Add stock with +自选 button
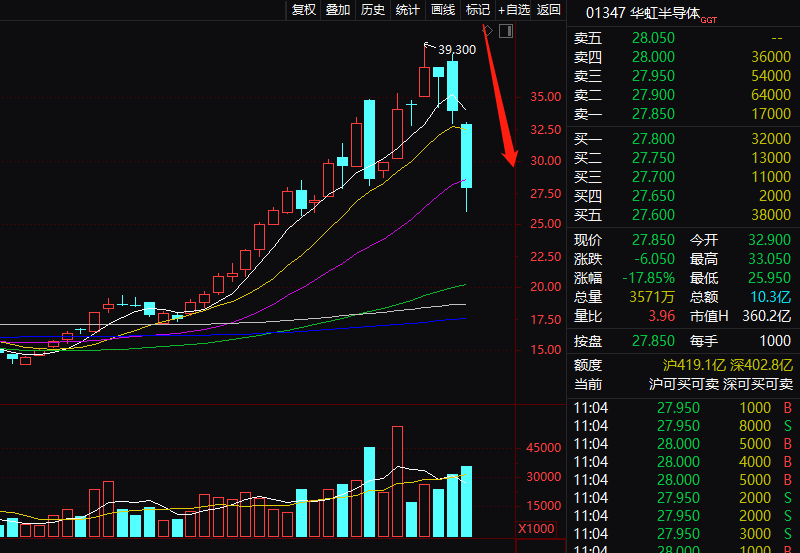 coord(514,10)
